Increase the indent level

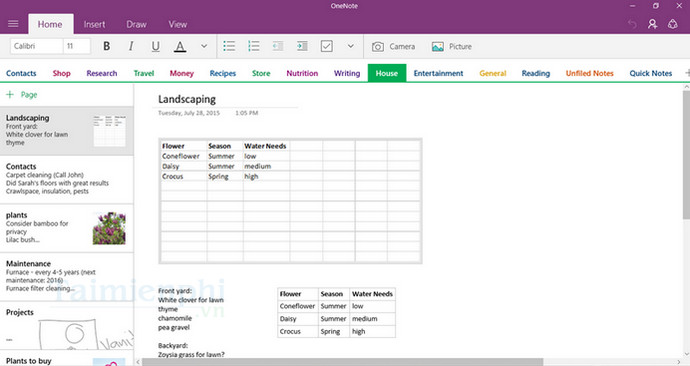302,46
